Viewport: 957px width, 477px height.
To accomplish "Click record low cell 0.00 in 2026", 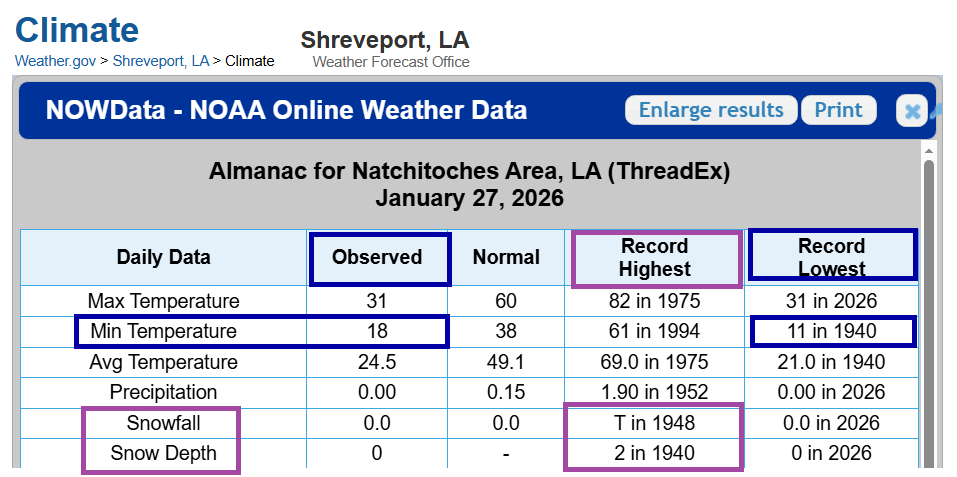I will pyautogui.click(x=831, y=392).
